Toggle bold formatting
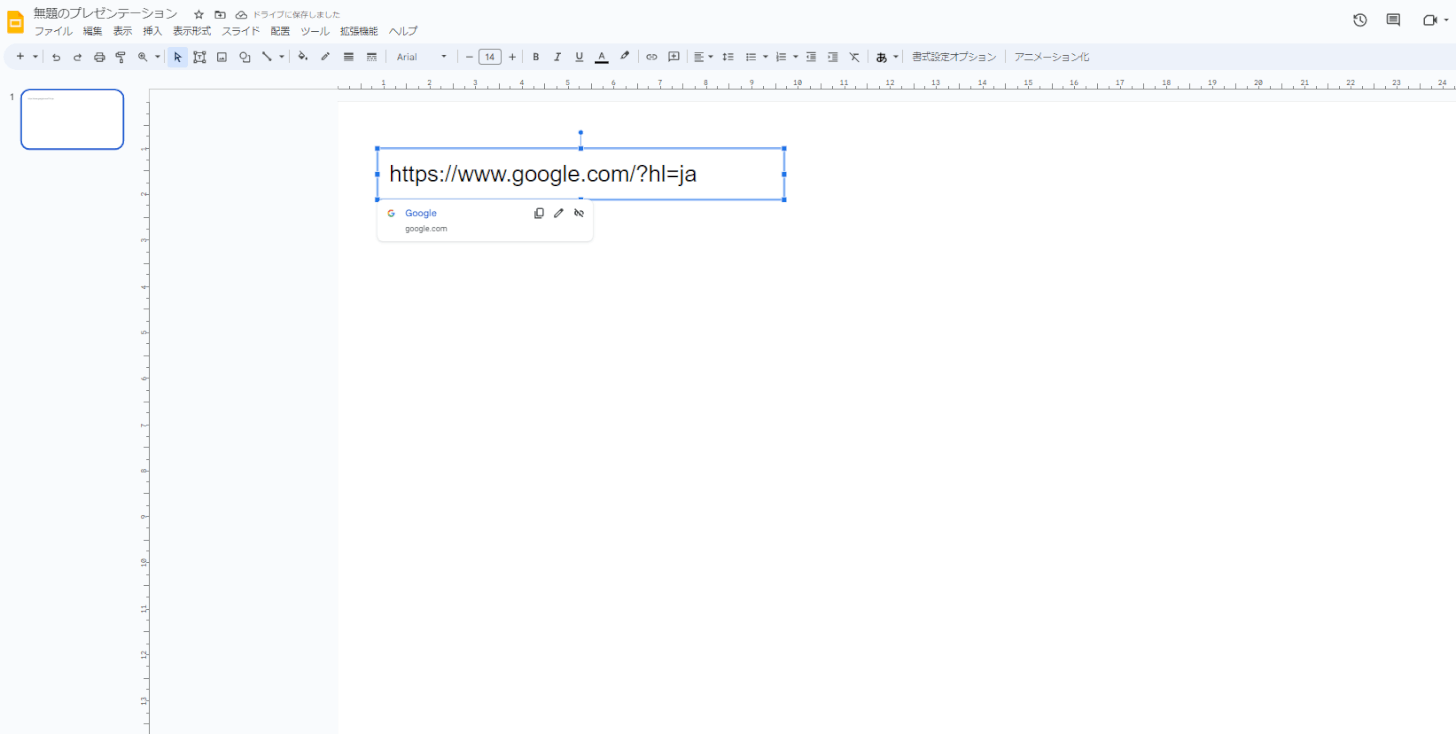This screenshot has height=734, width=1456. click(536, 57)
